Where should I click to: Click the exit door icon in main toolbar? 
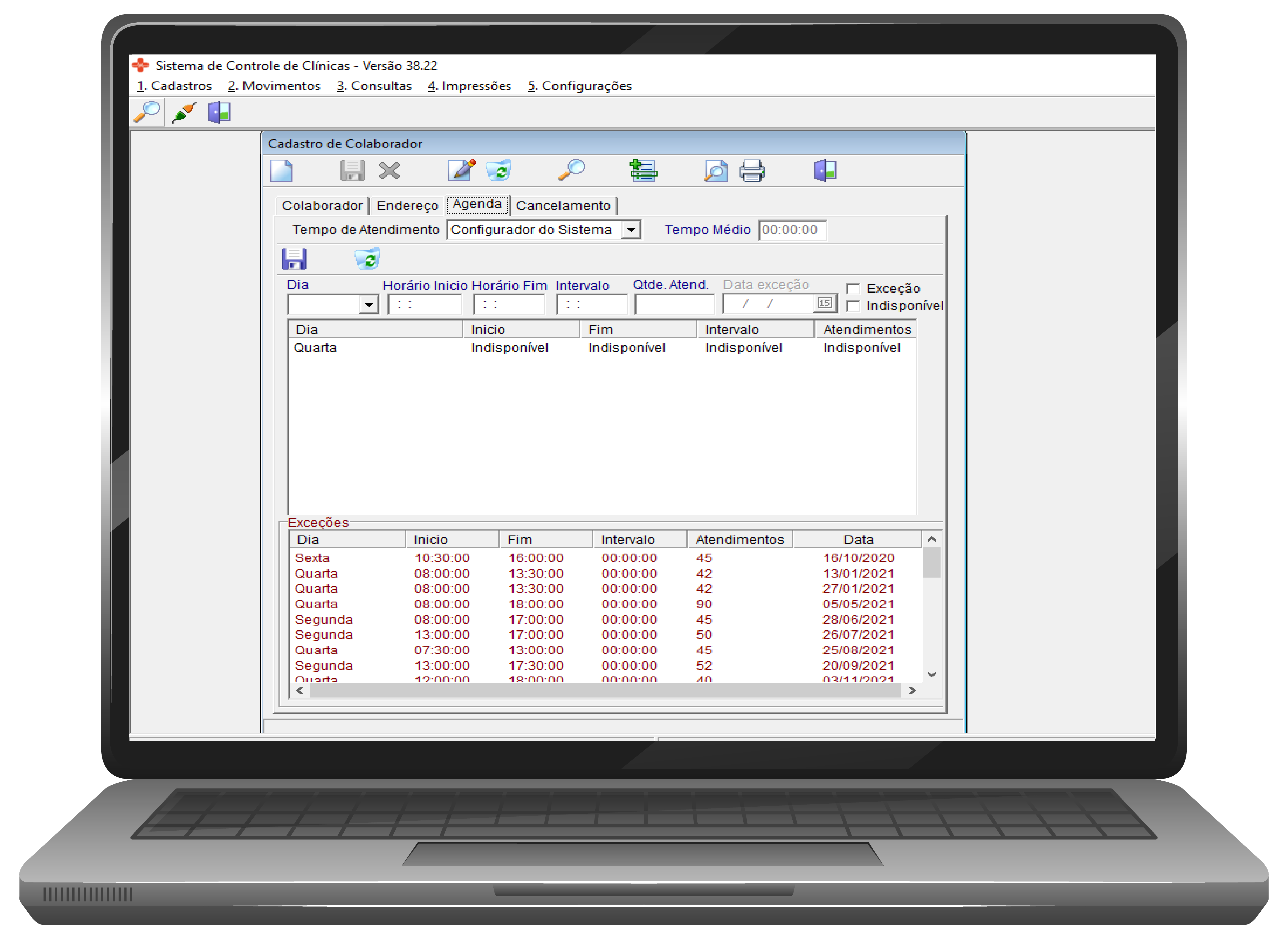coord(219,112)
